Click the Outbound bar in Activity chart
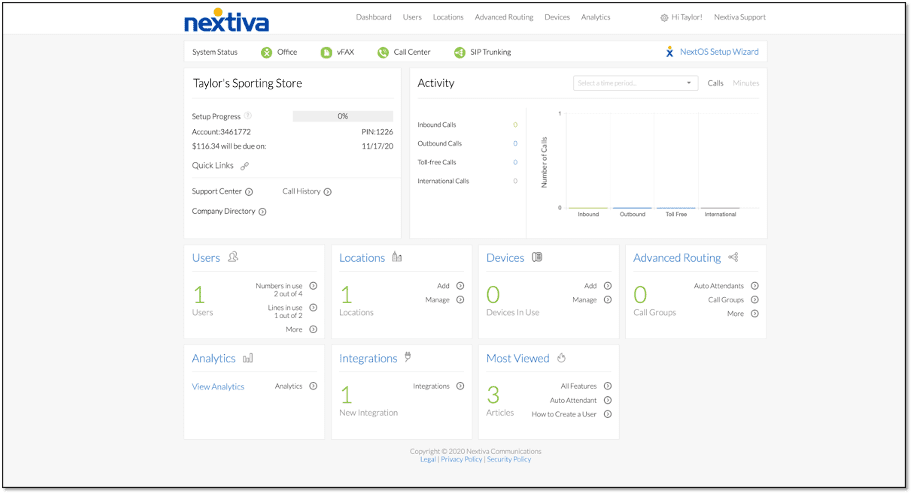This screenshot has width=912, height=494. click(632, 208)
